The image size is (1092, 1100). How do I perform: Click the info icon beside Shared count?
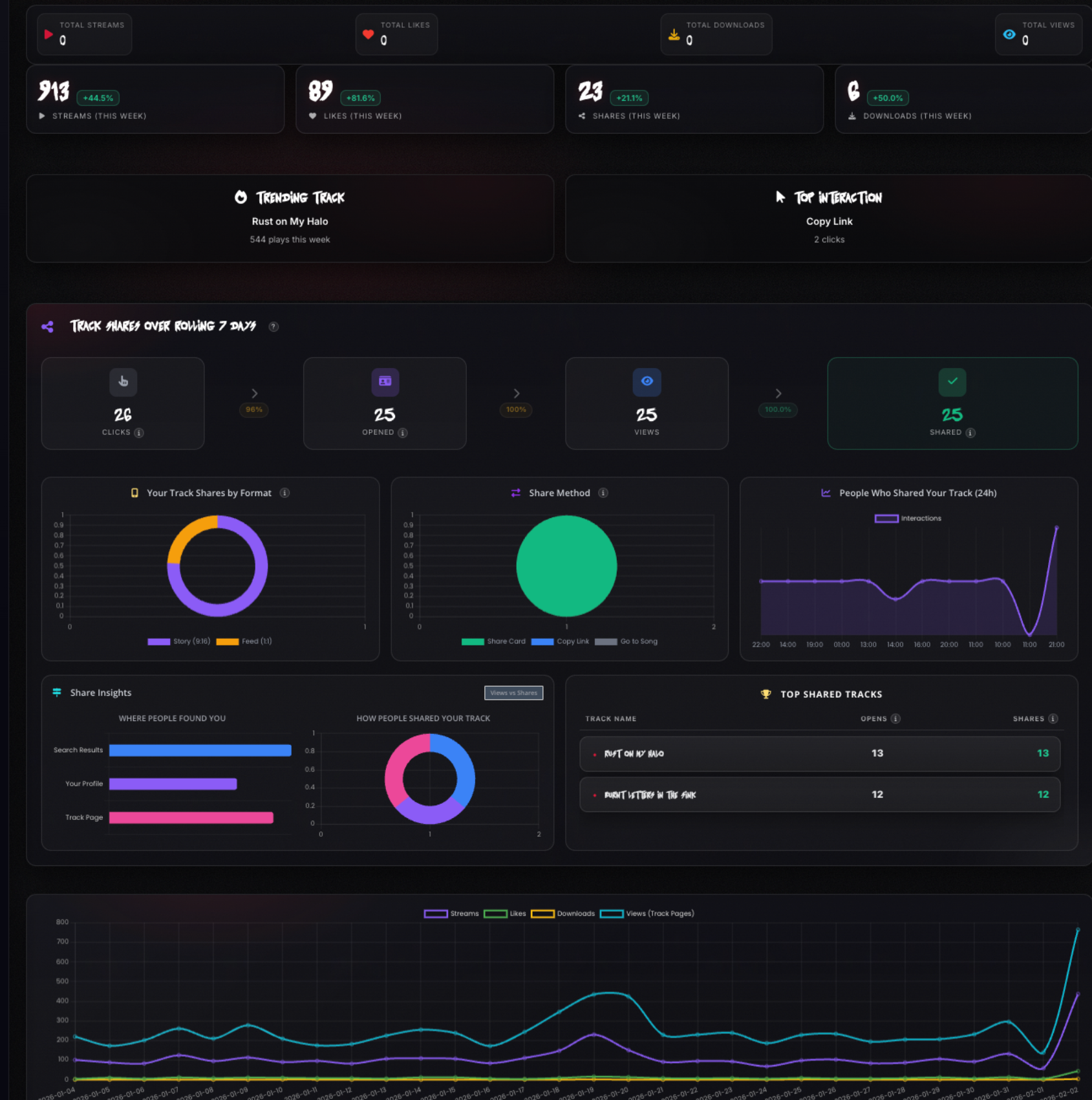pos(970,433)
